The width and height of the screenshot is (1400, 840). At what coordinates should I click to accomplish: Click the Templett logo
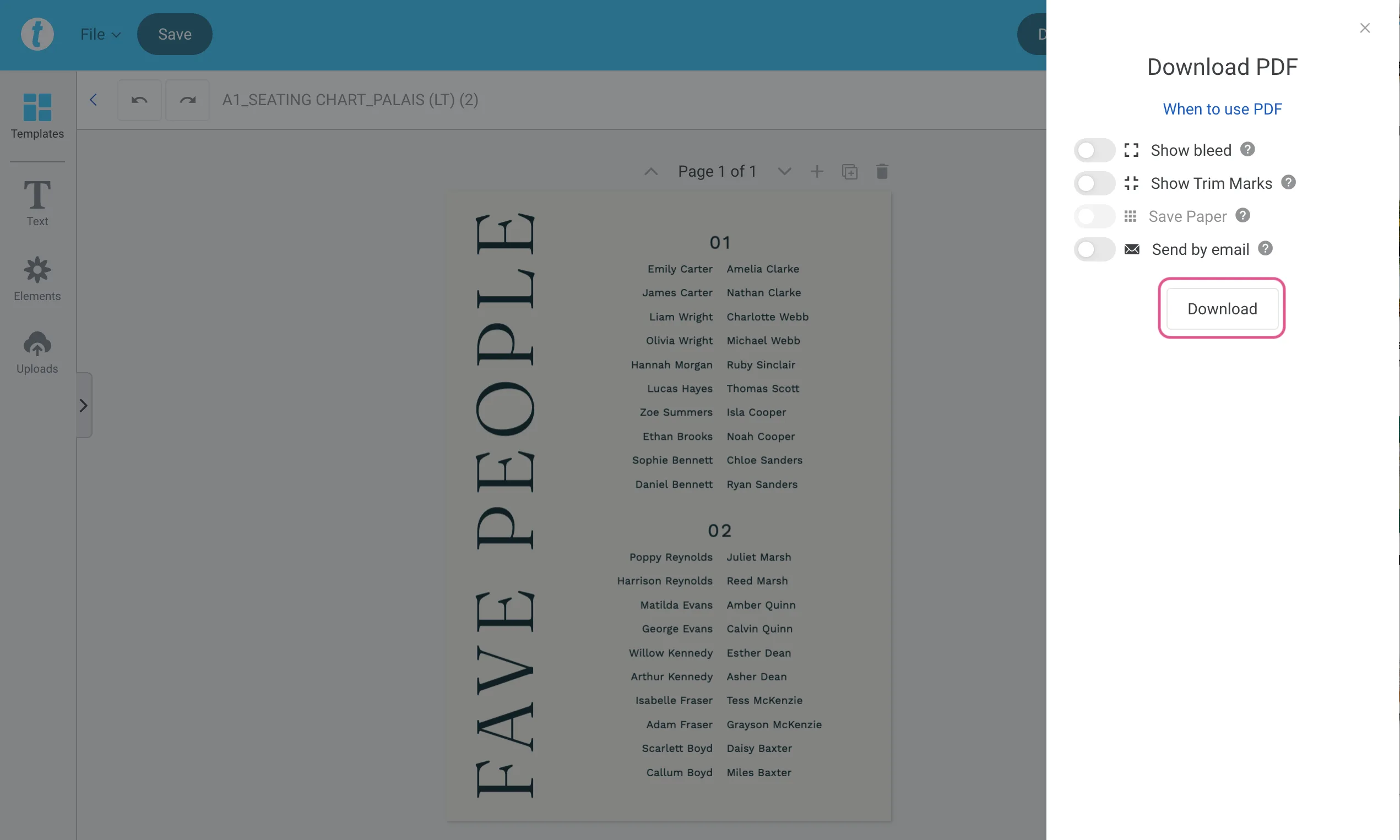click(37, 34)
